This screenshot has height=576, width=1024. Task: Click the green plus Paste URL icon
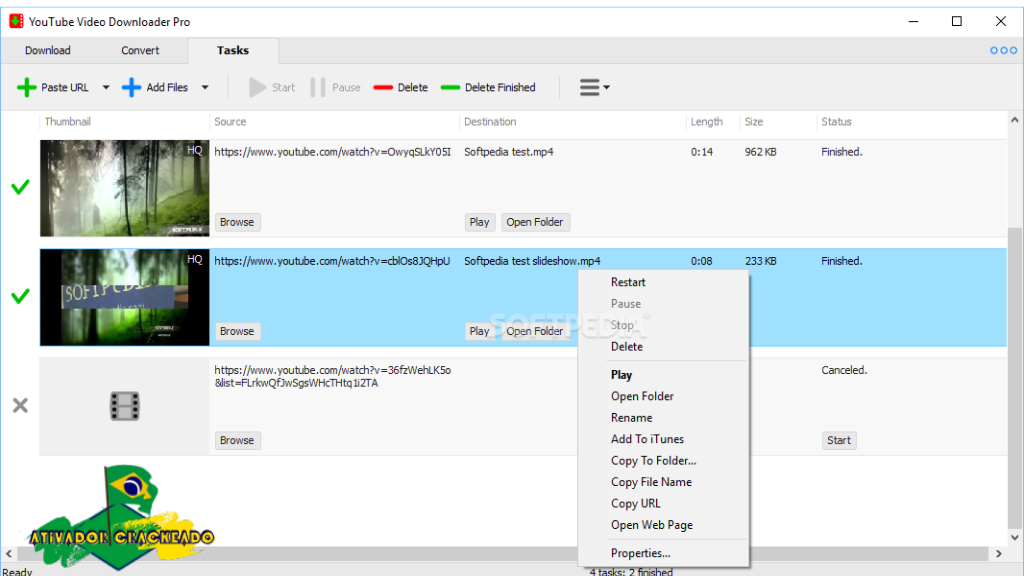coord(27,88)
